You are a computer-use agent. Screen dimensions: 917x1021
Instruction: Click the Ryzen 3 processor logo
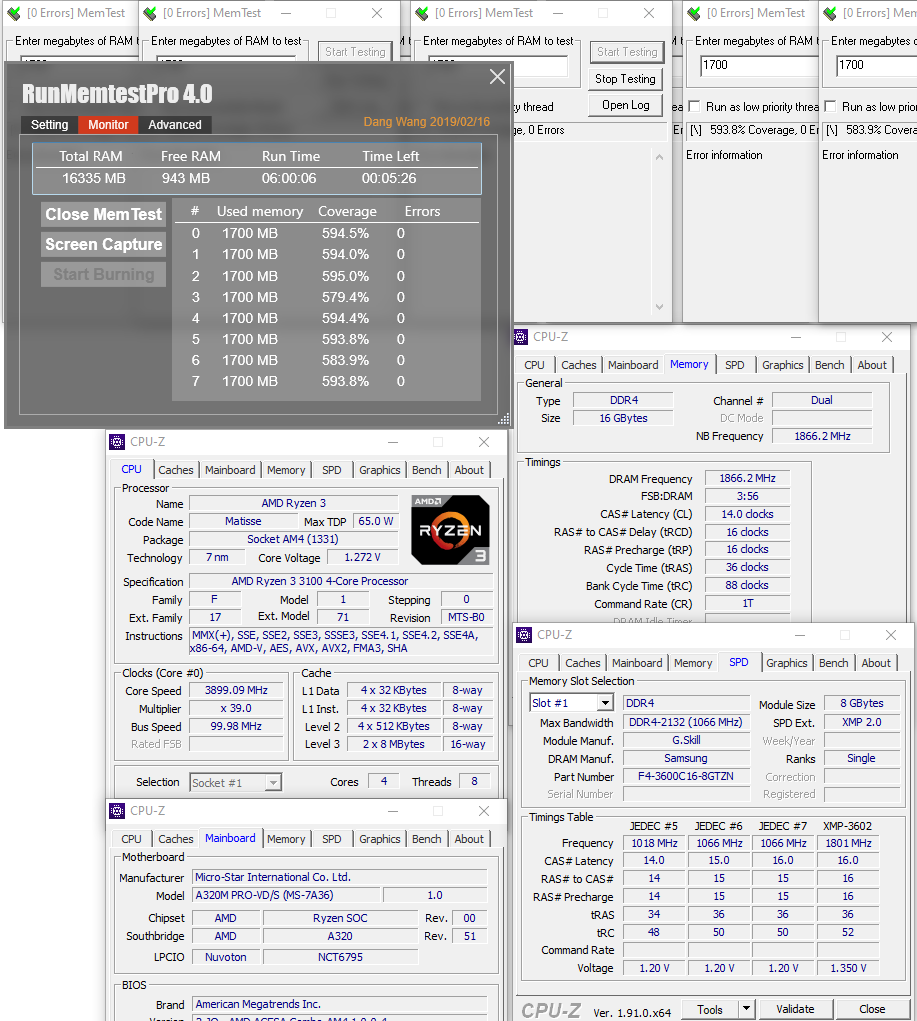[450, 528]
